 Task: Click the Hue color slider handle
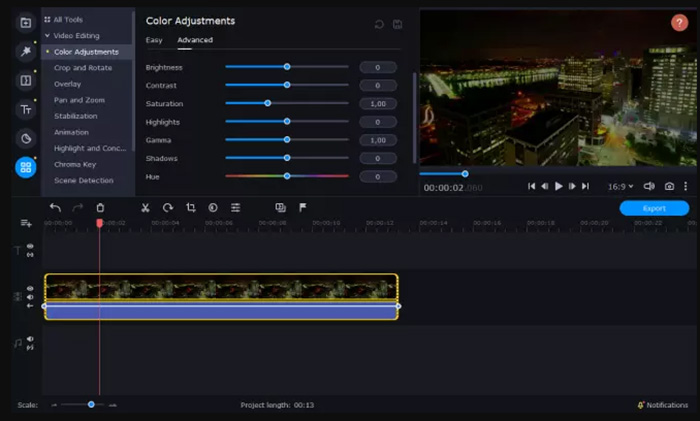287,176
